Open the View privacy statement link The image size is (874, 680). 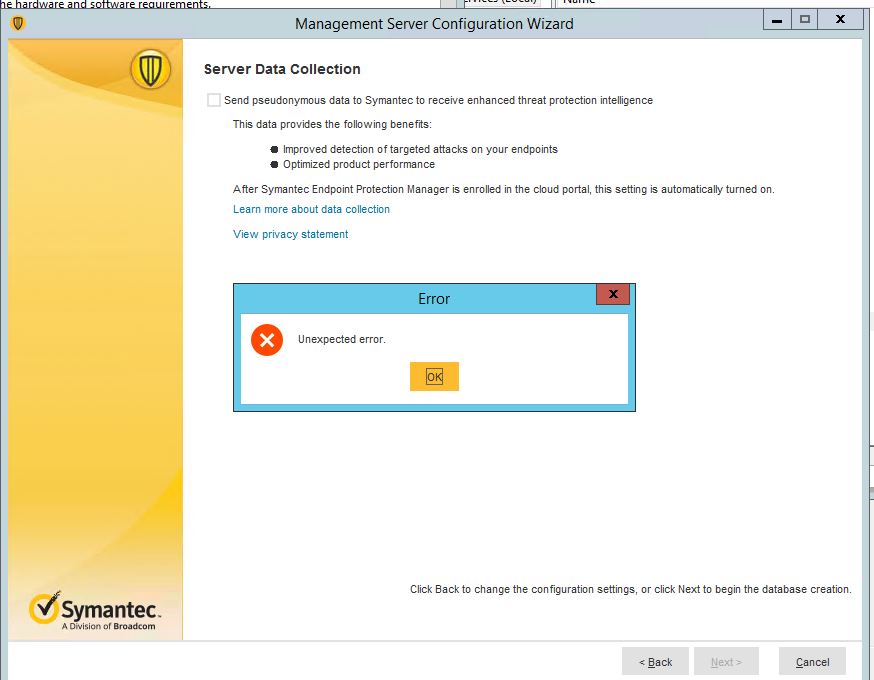[x=290, y=234]
